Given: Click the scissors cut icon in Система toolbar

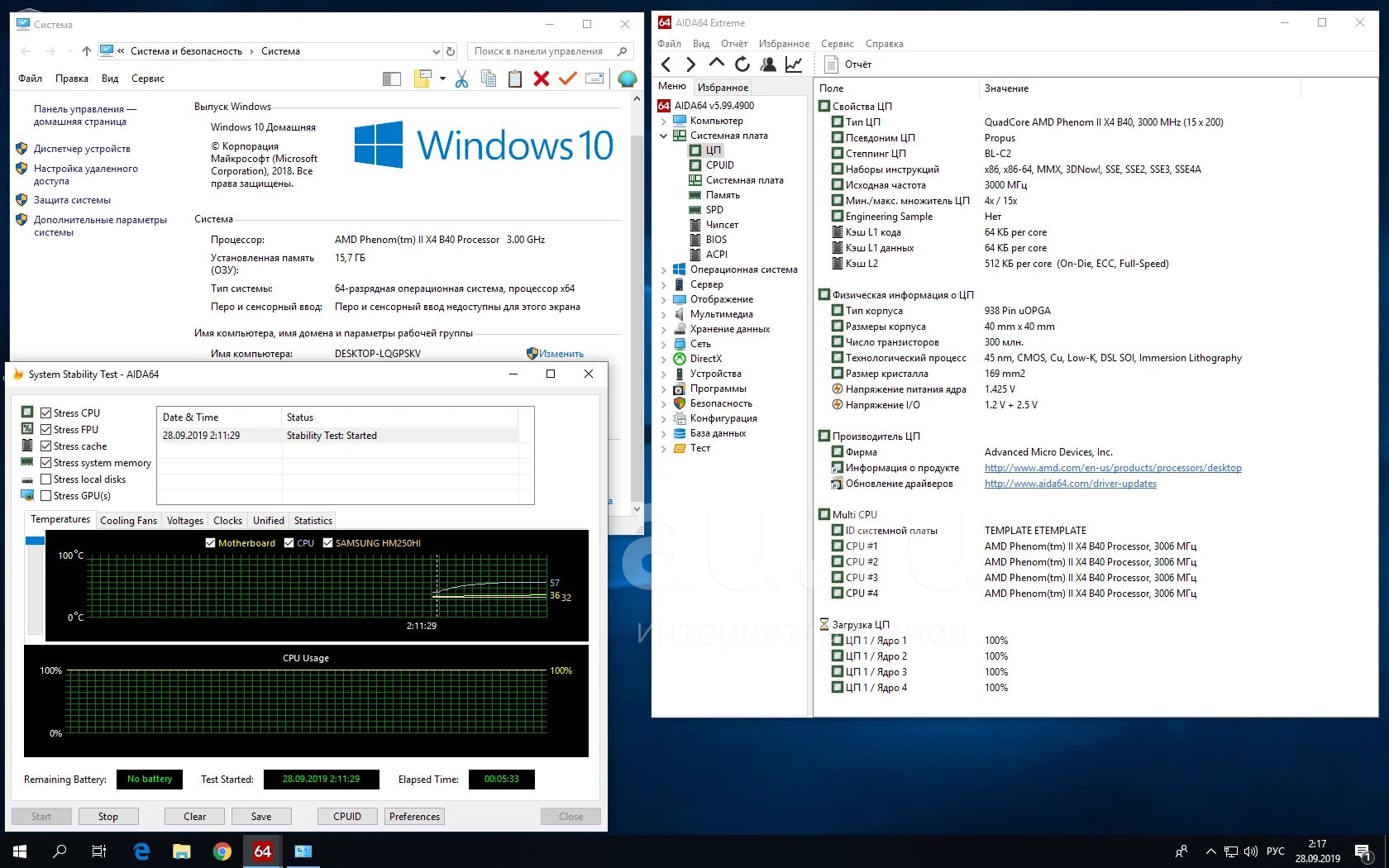Looking at the screenshot, I should point(461,79).
